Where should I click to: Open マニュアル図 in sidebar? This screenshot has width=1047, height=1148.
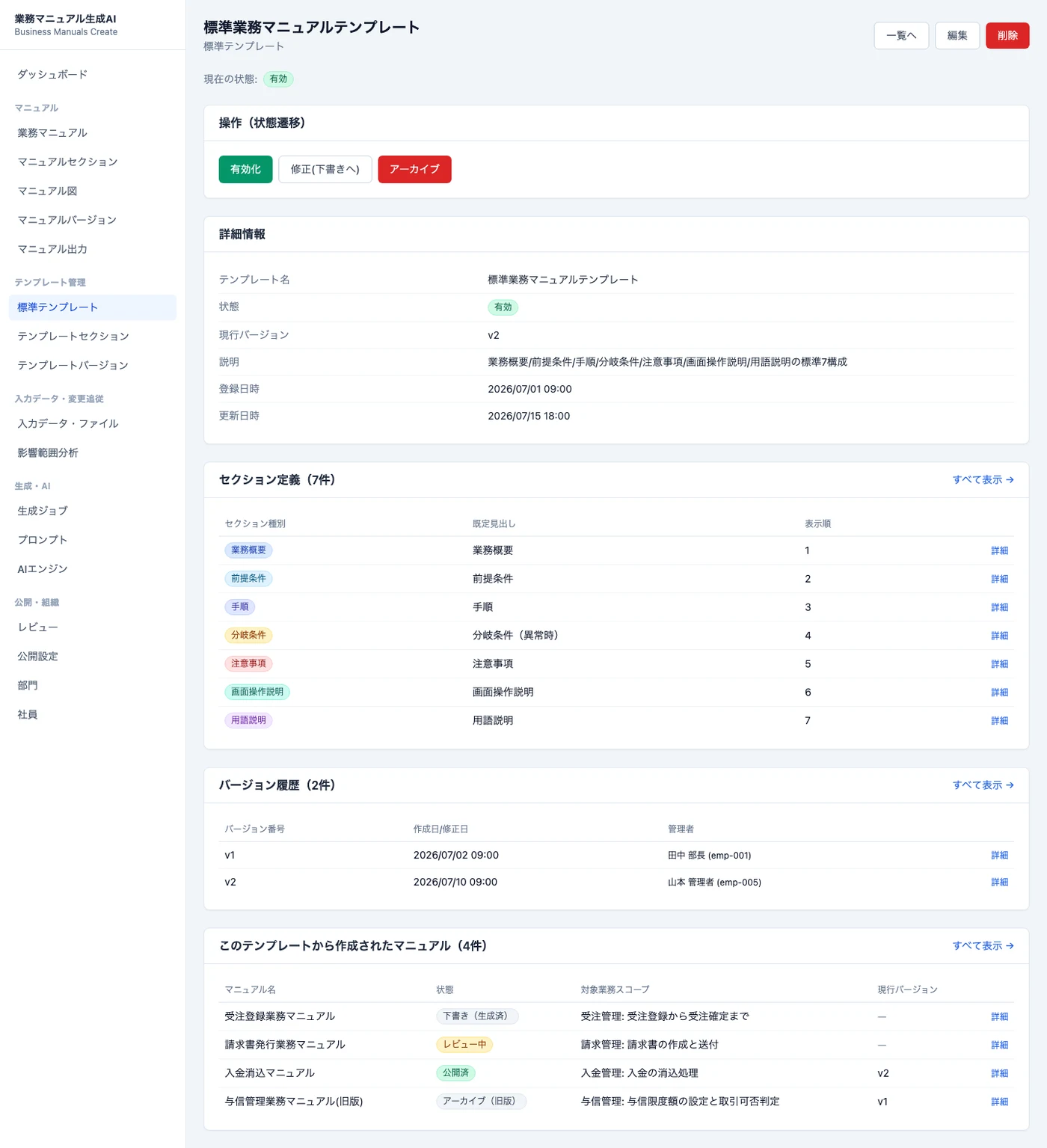pyautogui.click(x=93, y=191)
